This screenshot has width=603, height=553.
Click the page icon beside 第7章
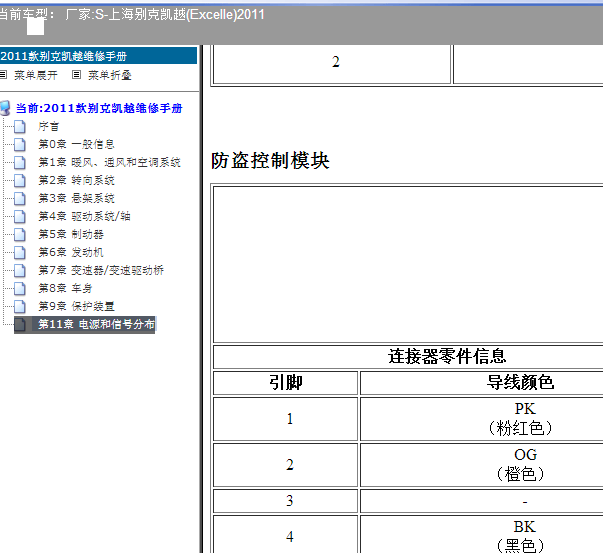tap(20, 270)
